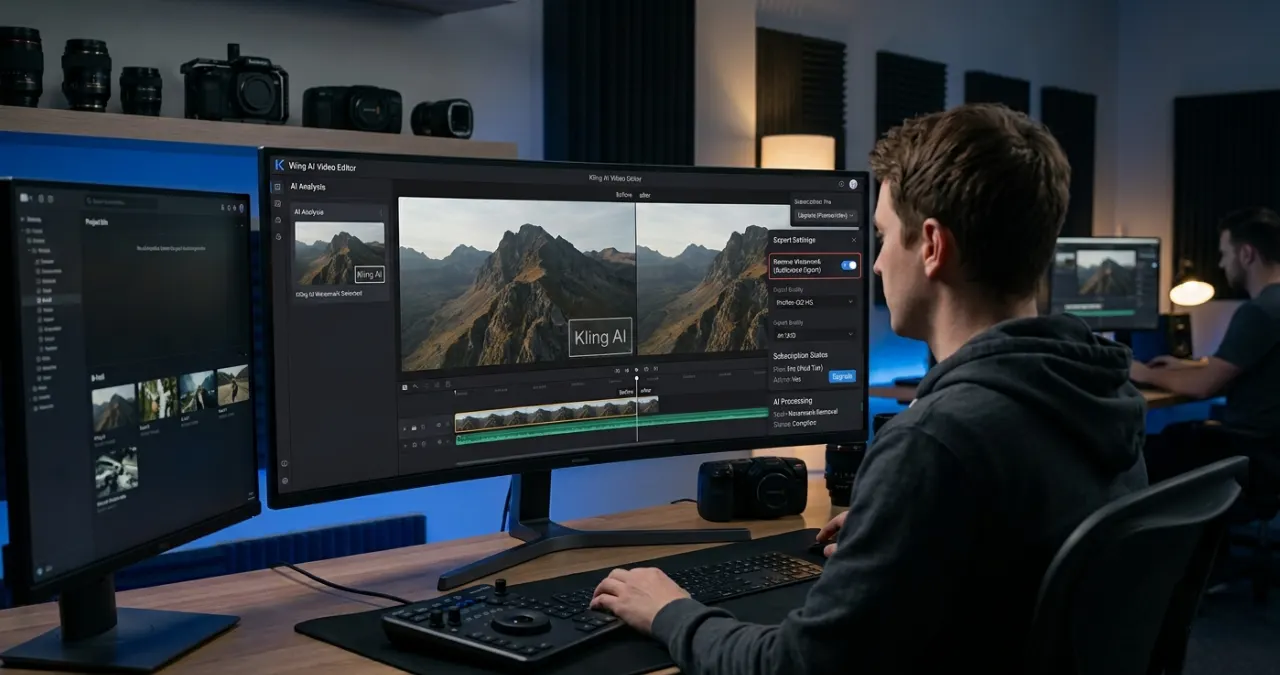Screen dimensions: 1280x675
Task: Click the blue Upgrade button
Action: [x=842, y=376]
